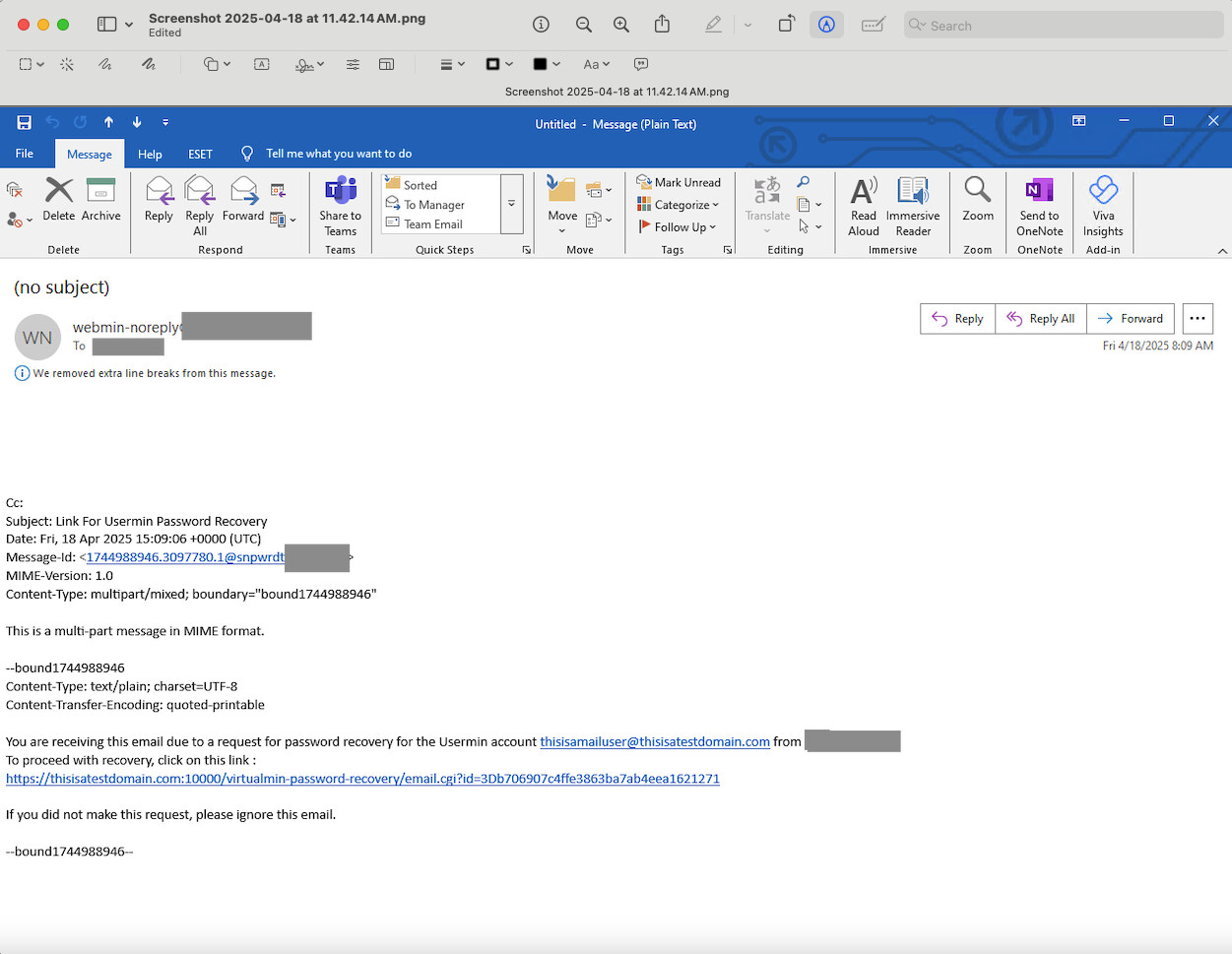1232x954 pixels.
Task: Click the Read Aloud button
Action: pyautogui.click(x=864, y=207)
